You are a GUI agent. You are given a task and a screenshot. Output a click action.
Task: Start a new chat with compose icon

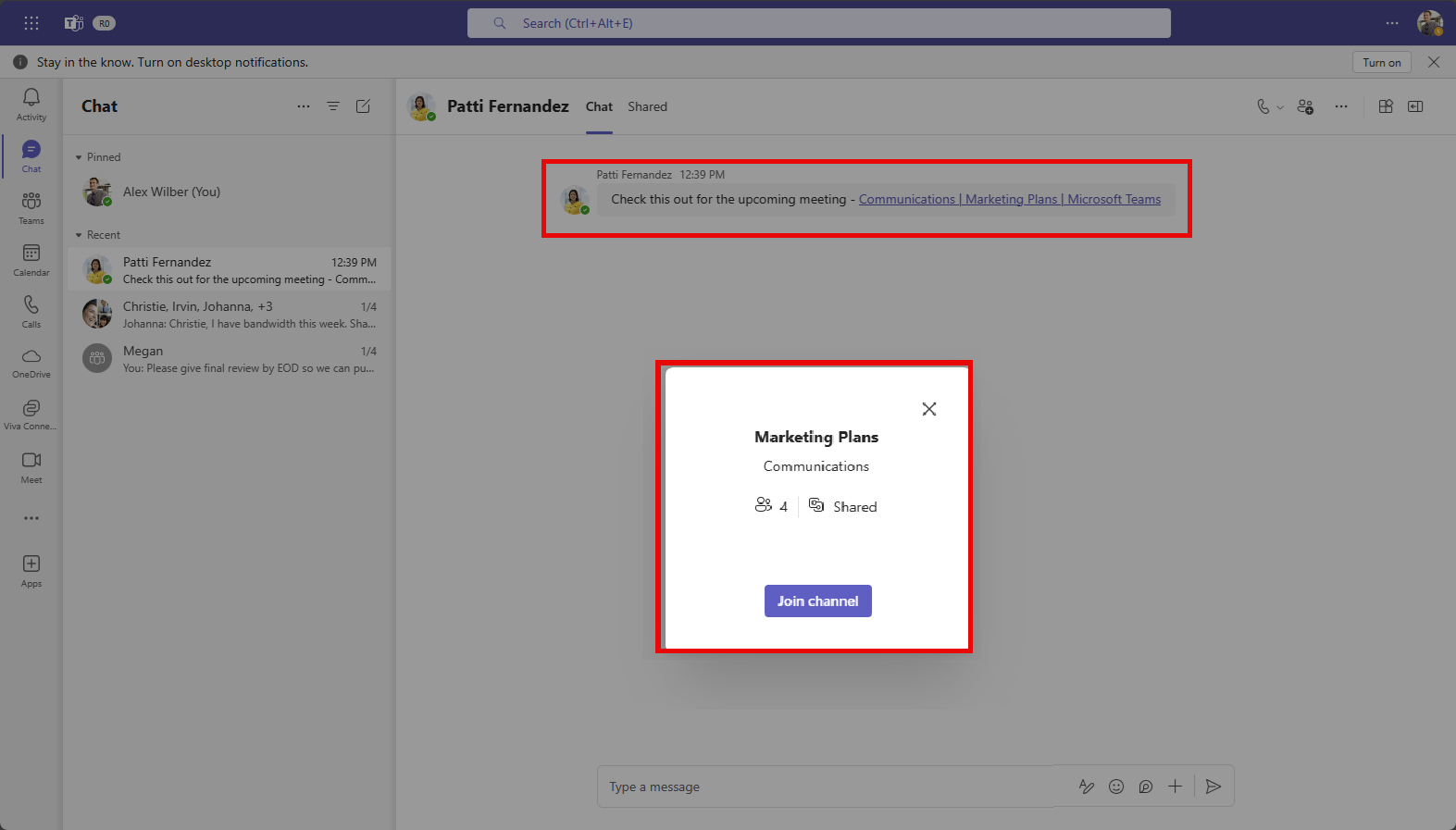tap(363, 106)
